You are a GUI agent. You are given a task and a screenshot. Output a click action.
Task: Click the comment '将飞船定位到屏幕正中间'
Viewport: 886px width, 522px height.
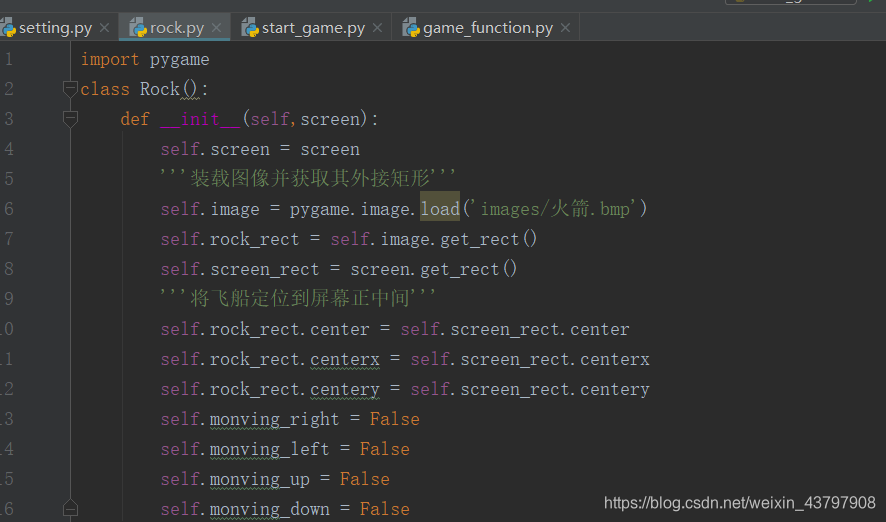299,298
